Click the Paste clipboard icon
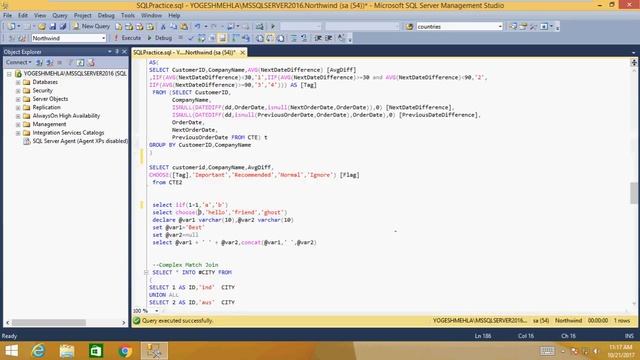640x360 pixels. (x=184, y=27)
